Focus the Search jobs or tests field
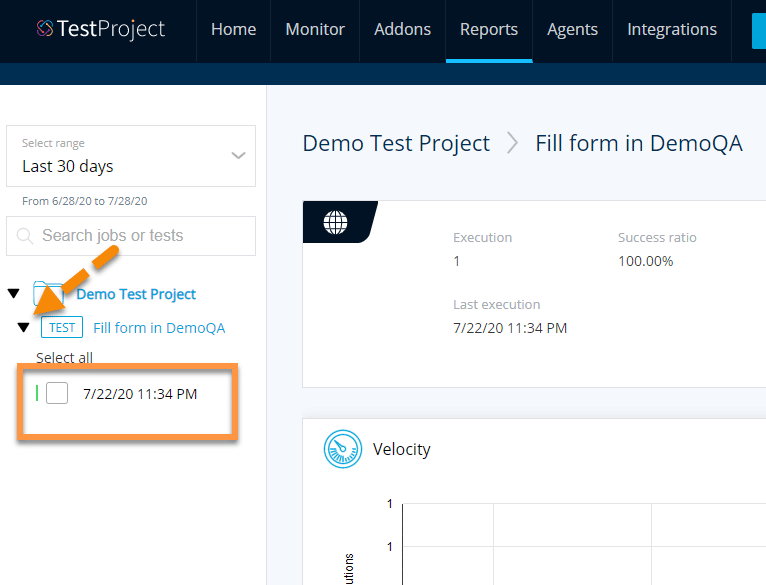Image resolution: width=766 pixels, height=585 pixels. tap(131, 236)
